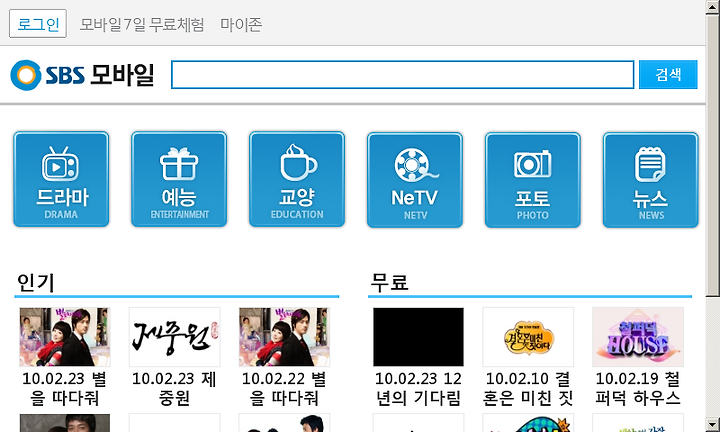The image size is (720, 432).
Task: Open the 마이존 menu link
Action: pyautogui.click(x=241, y=24)
